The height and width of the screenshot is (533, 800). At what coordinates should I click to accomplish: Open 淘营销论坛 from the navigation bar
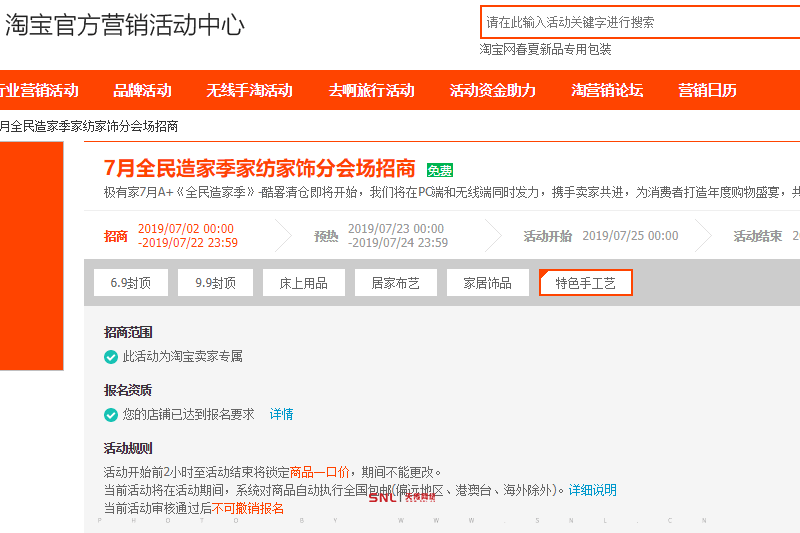pos(607,90)
